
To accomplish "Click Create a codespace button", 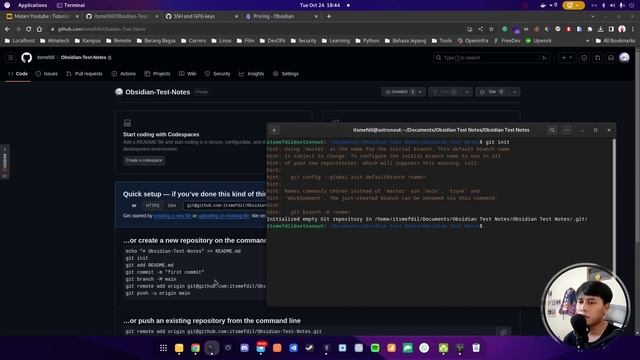I will click(144, 160).
